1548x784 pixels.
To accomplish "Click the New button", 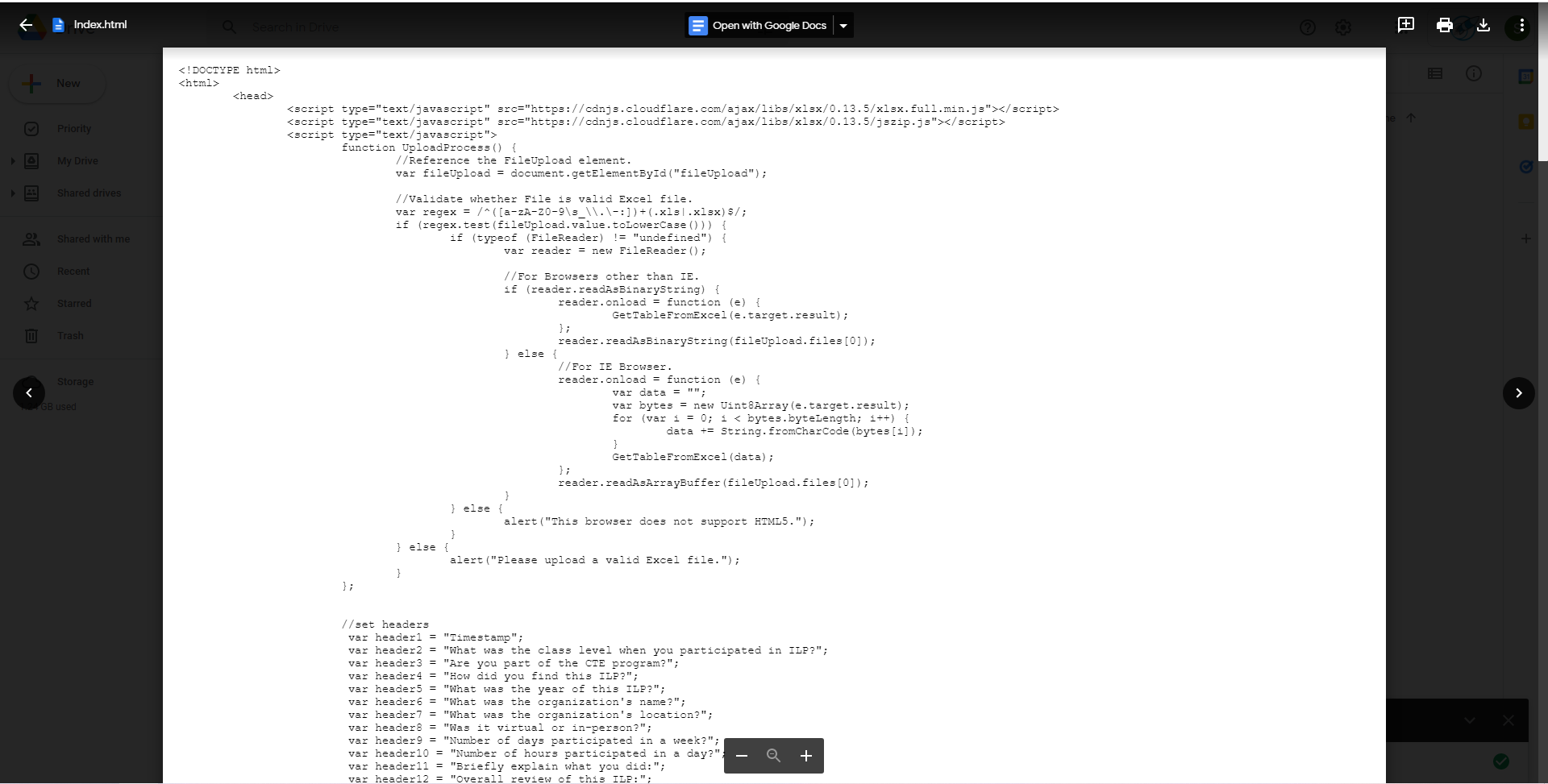I will click(x=56, y=84).
